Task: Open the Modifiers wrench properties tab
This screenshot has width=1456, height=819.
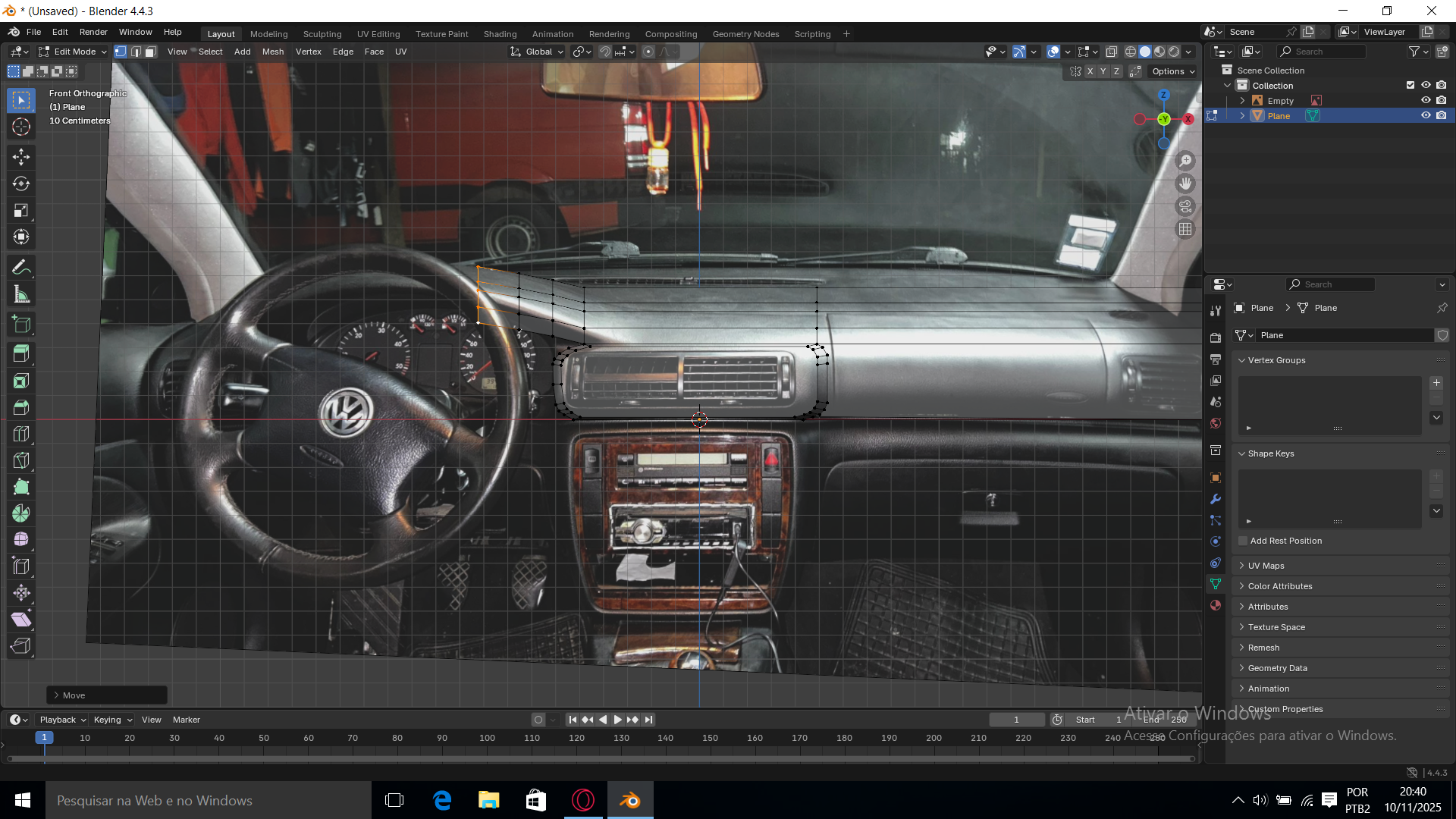Action: point(1216,499)
